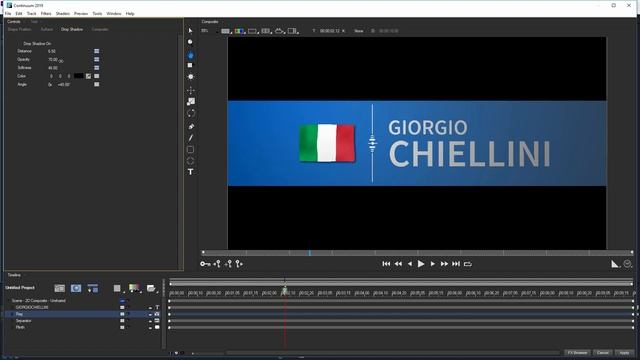Click the scale tool icon
640x360 pixels.
click(x=190, y=102)
